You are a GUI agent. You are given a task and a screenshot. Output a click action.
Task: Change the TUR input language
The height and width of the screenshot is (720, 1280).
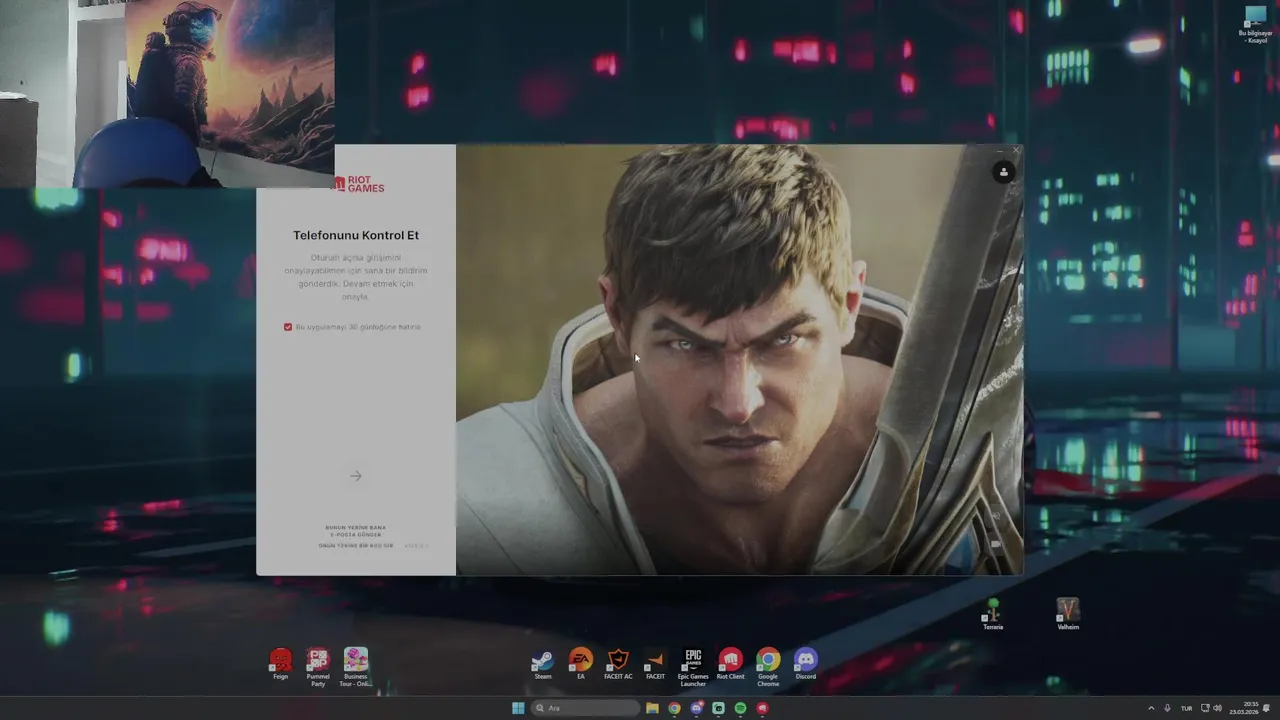(1186, 708)
